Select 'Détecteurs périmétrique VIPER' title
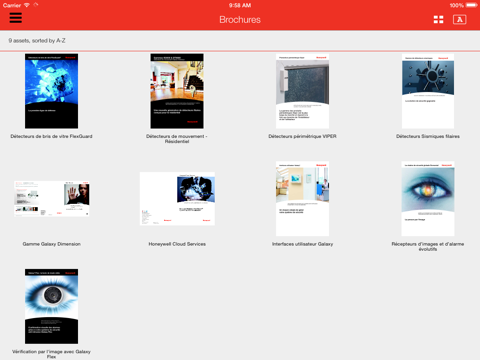This screenshot has height=360, width=480. point(302,136)
